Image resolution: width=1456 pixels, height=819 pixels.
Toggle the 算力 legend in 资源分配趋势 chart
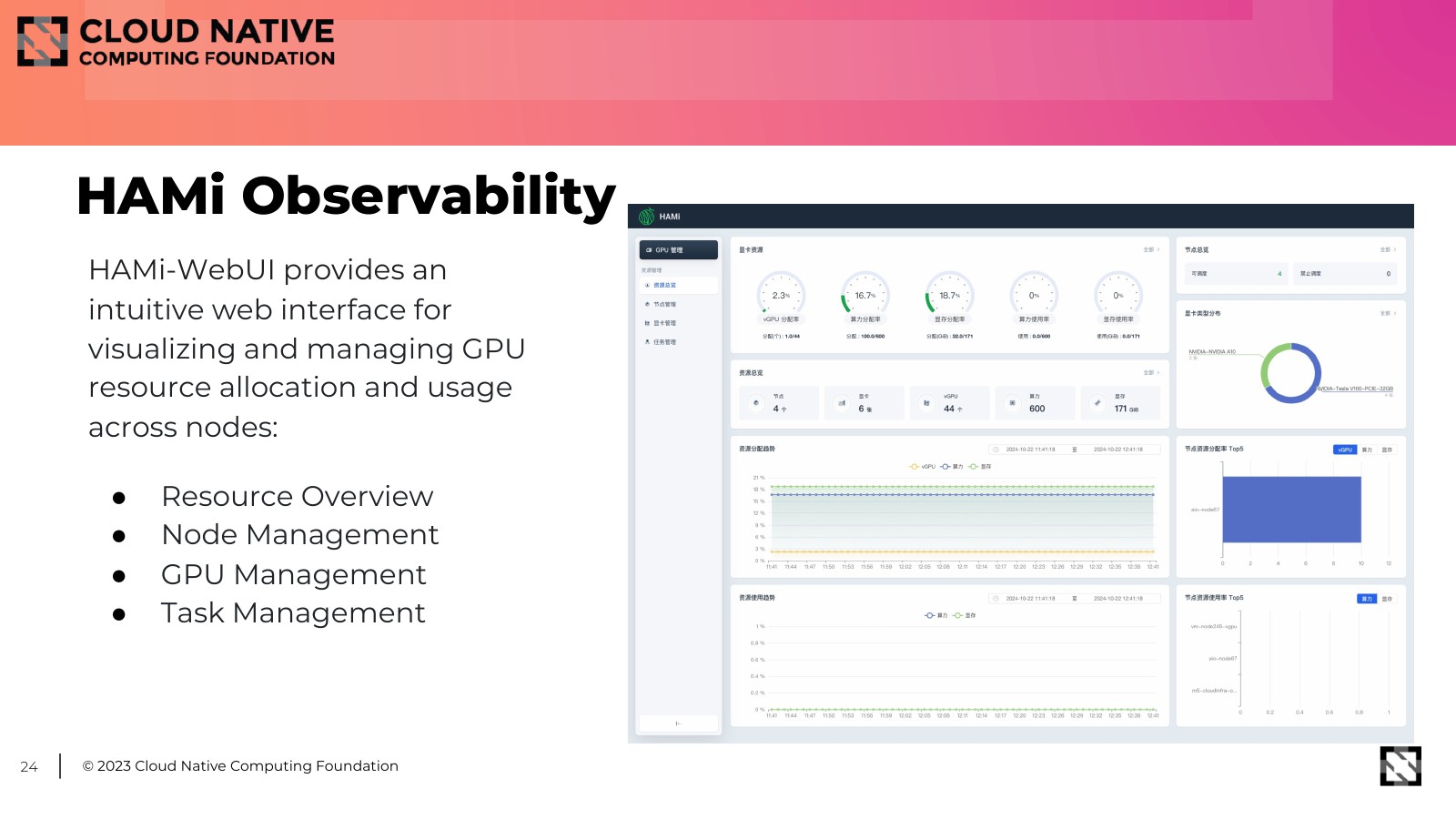[x=952, y=467]
